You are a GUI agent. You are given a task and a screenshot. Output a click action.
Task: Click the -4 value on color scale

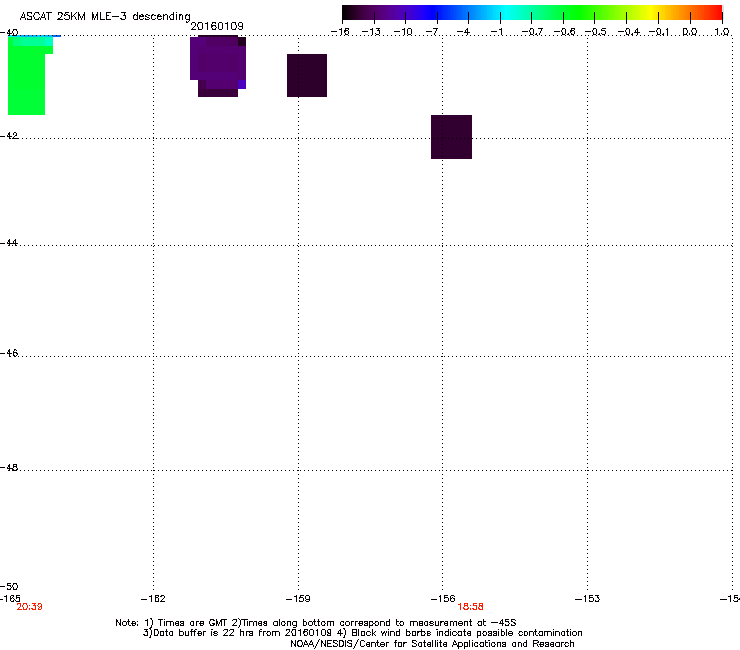463,32
